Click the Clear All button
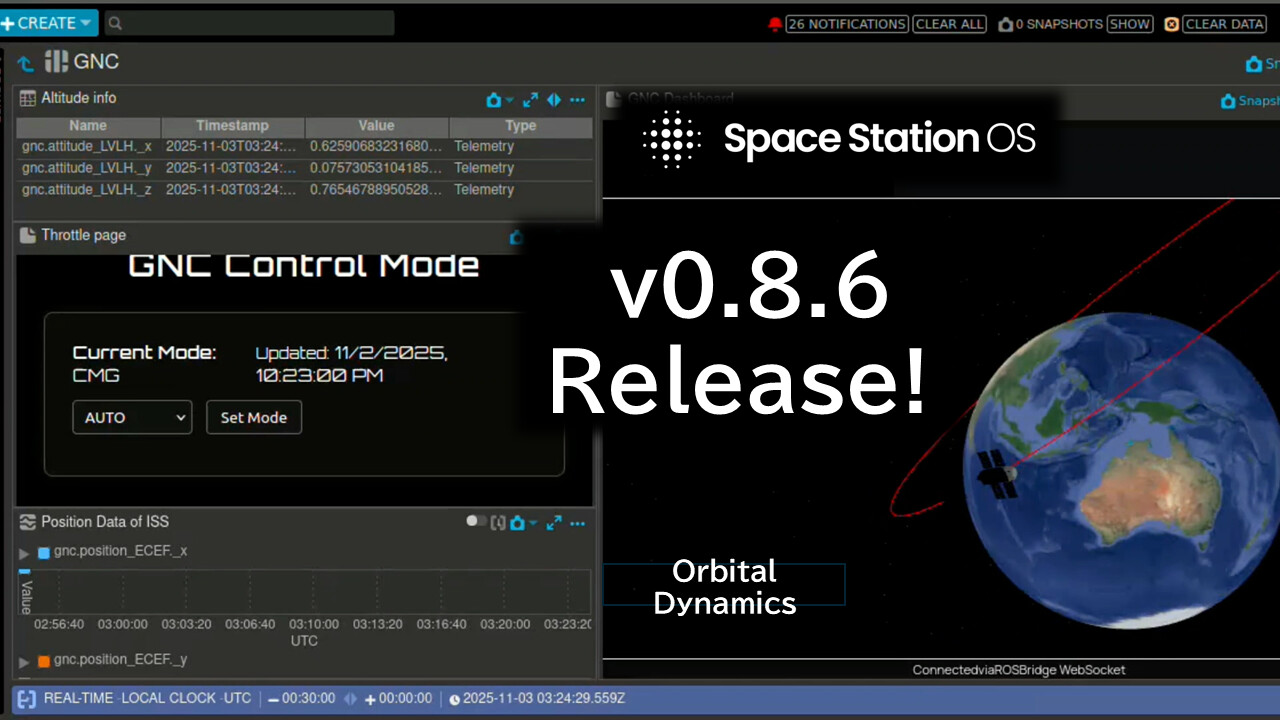Viewport: 1280px width, 720px height. point(950,24)
